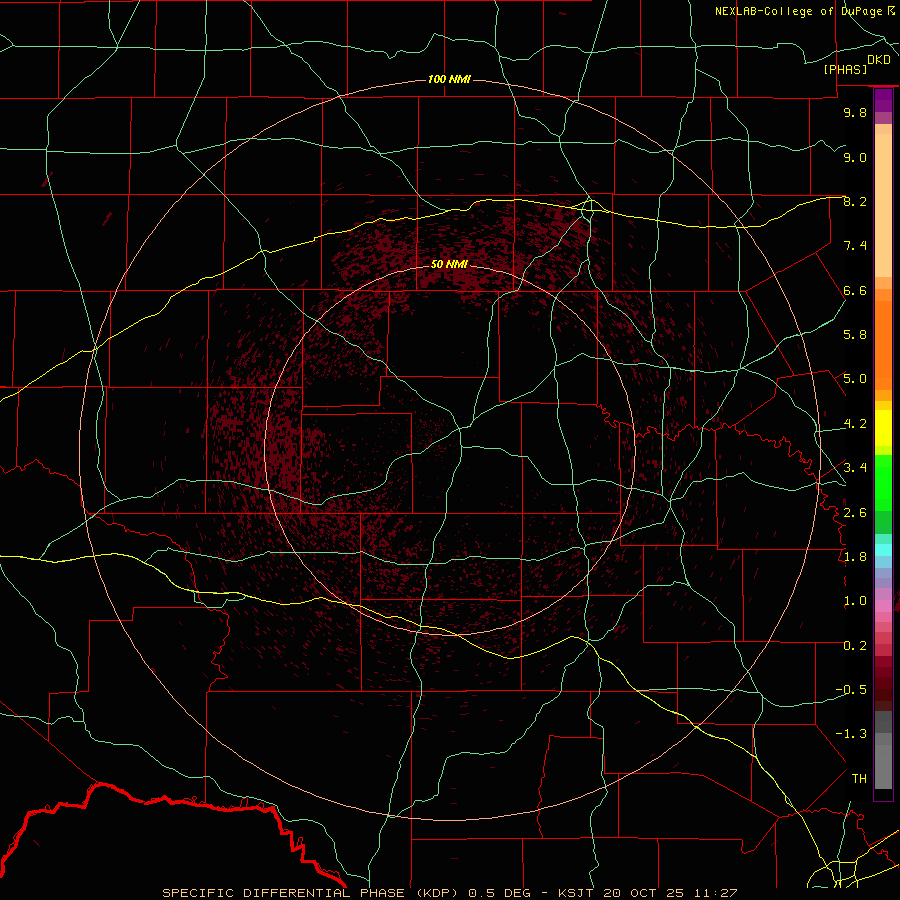
Task: Select the 7.4 scale value
Action: [855, 246]
